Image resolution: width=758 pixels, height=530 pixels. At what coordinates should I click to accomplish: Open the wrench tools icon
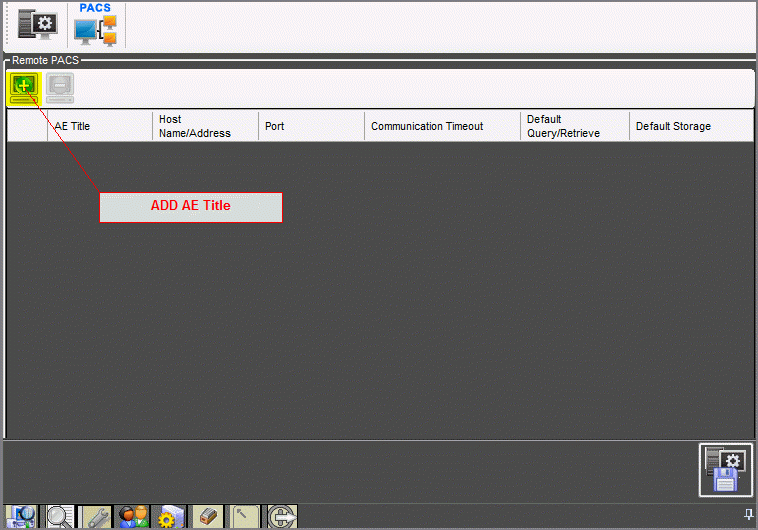point(96,516)
